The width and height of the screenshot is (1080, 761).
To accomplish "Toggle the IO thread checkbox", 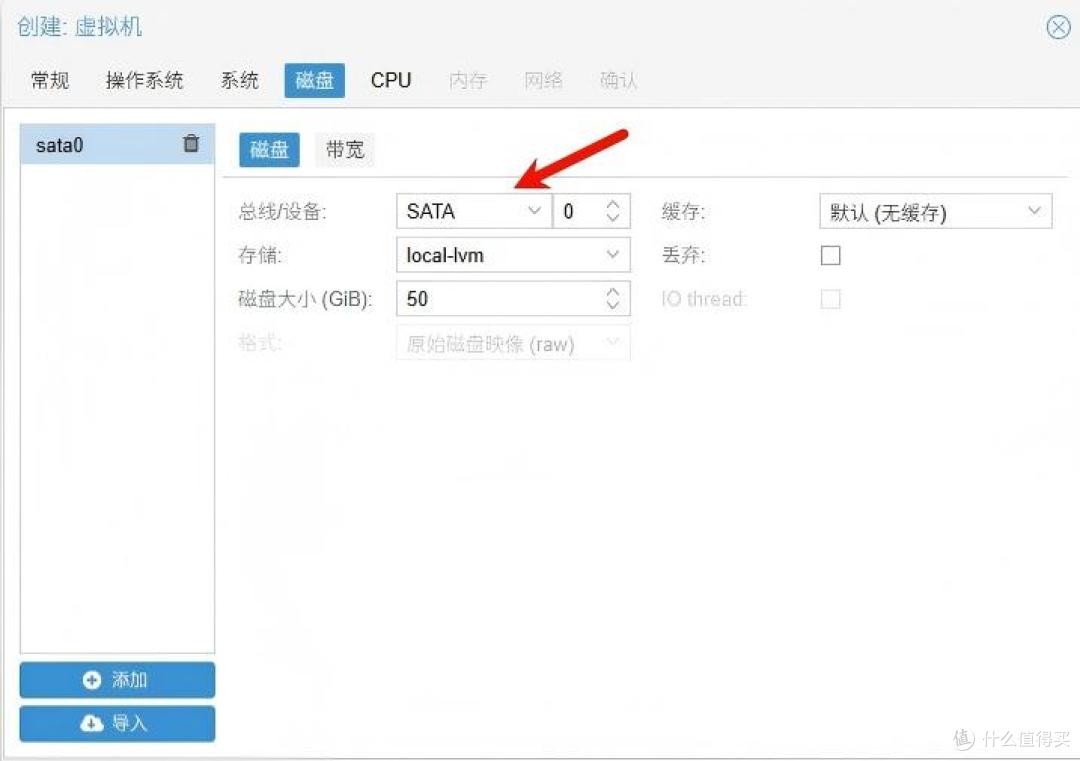I will pyautogui.click(x=831, y=299).
